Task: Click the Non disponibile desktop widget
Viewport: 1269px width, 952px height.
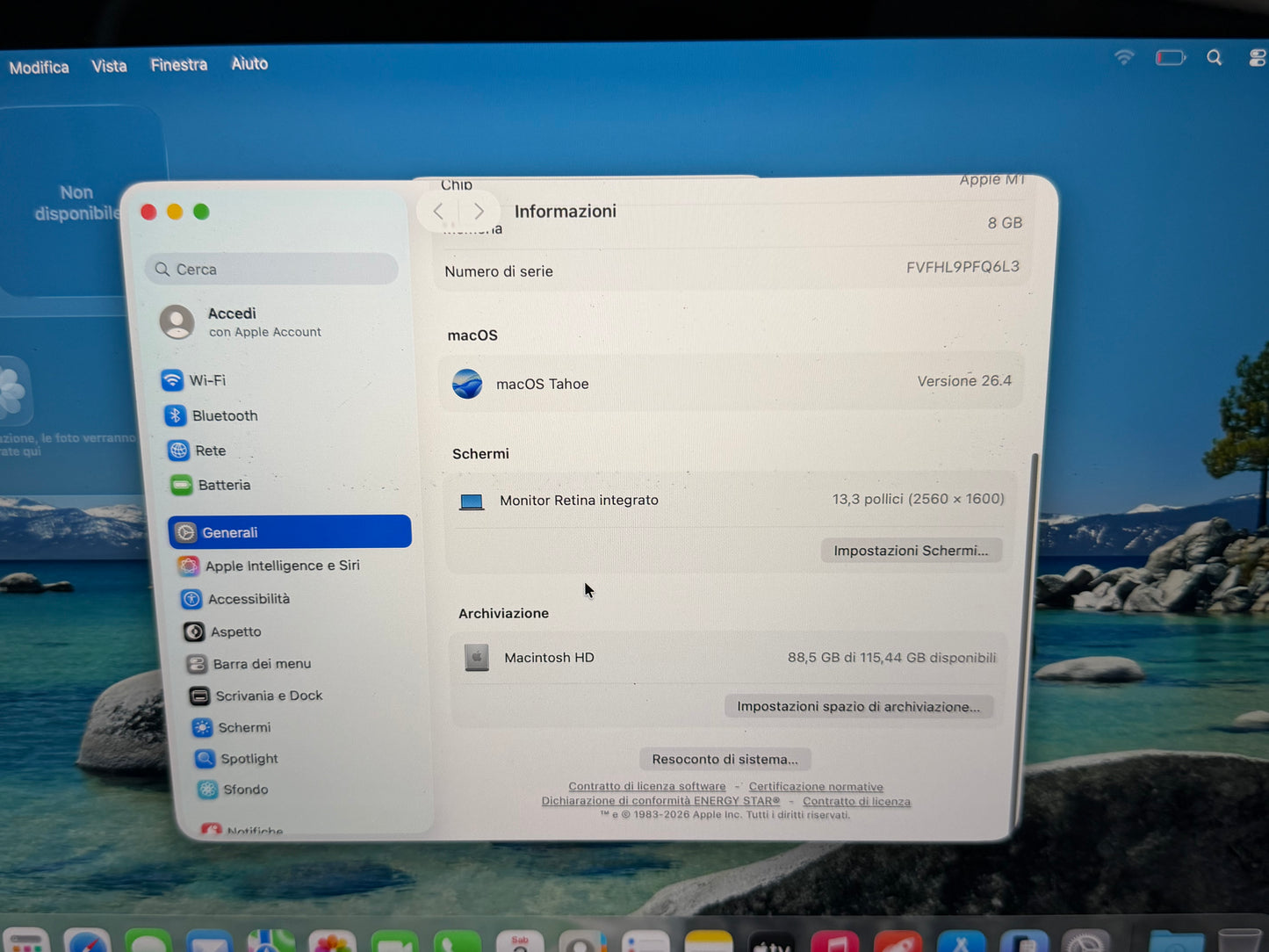Action: tap(79, 203)
